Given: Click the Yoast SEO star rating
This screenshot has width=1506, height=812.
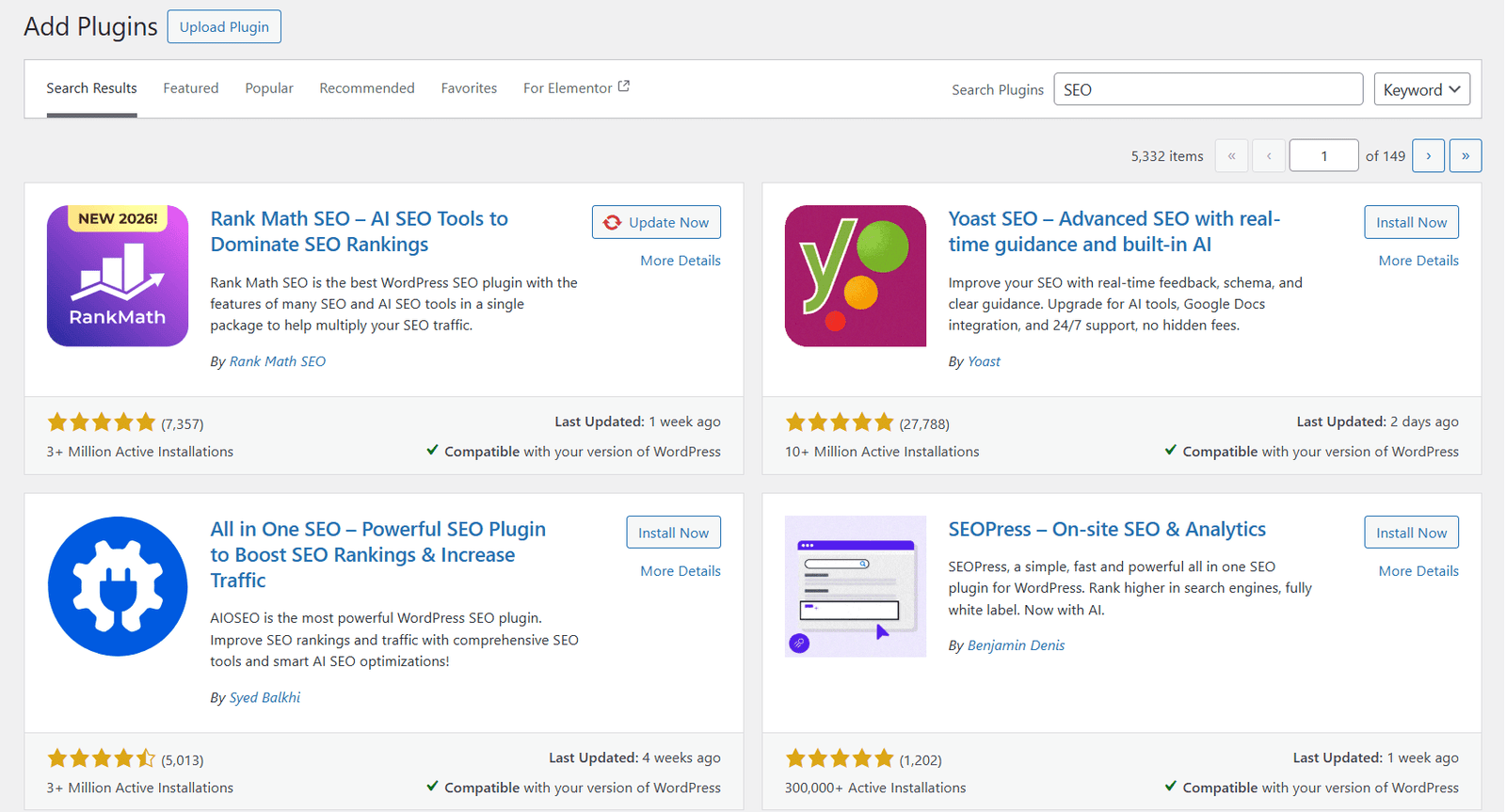Looking at the screenshot, I should click(x=840, y=422).
